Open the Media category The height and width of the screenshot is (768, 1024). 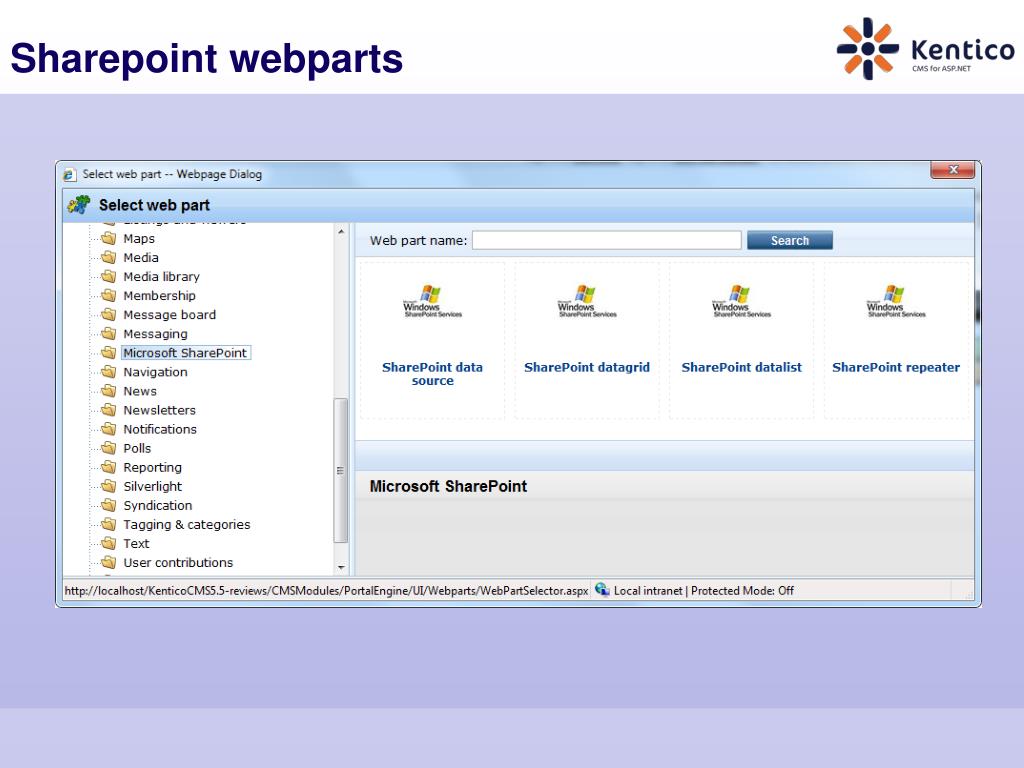(x=141, y=257)
